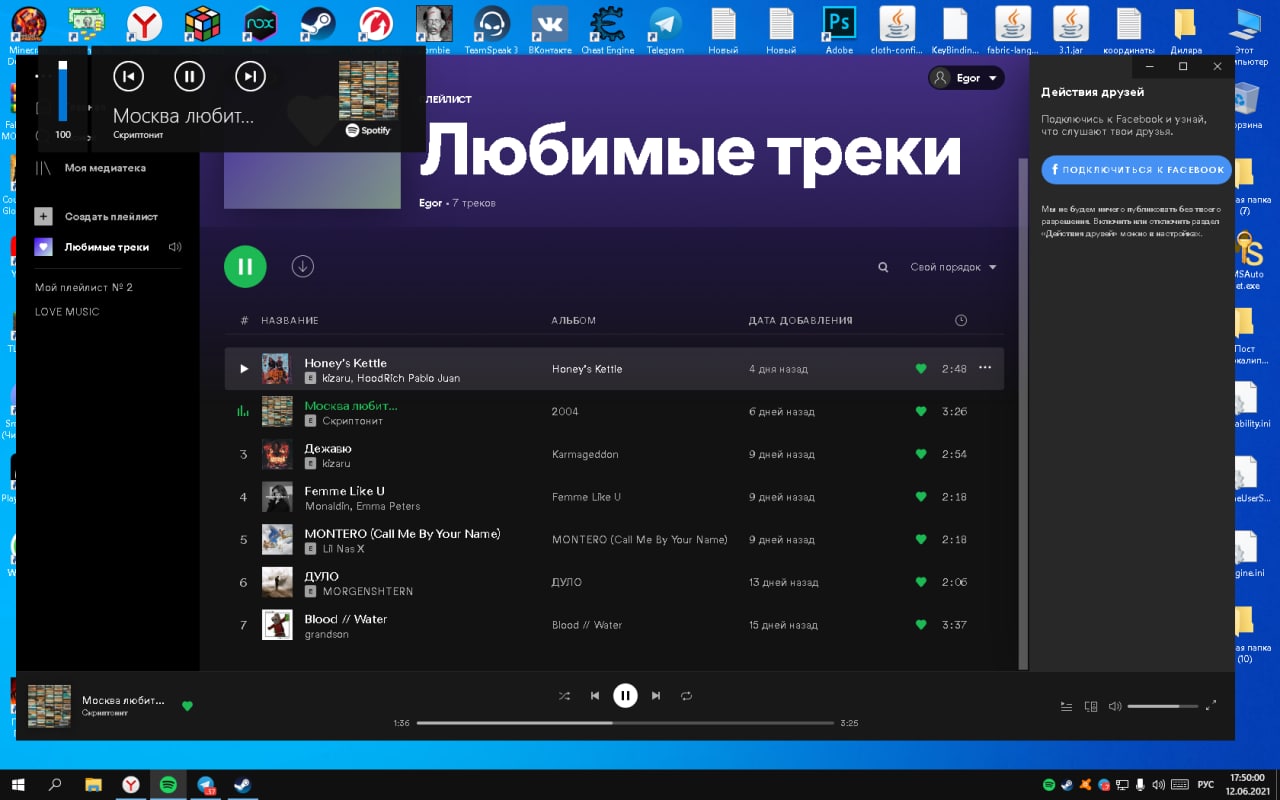Pause using the bottom player button
This screenshot has width=1280, height=800.
point(625,695)
